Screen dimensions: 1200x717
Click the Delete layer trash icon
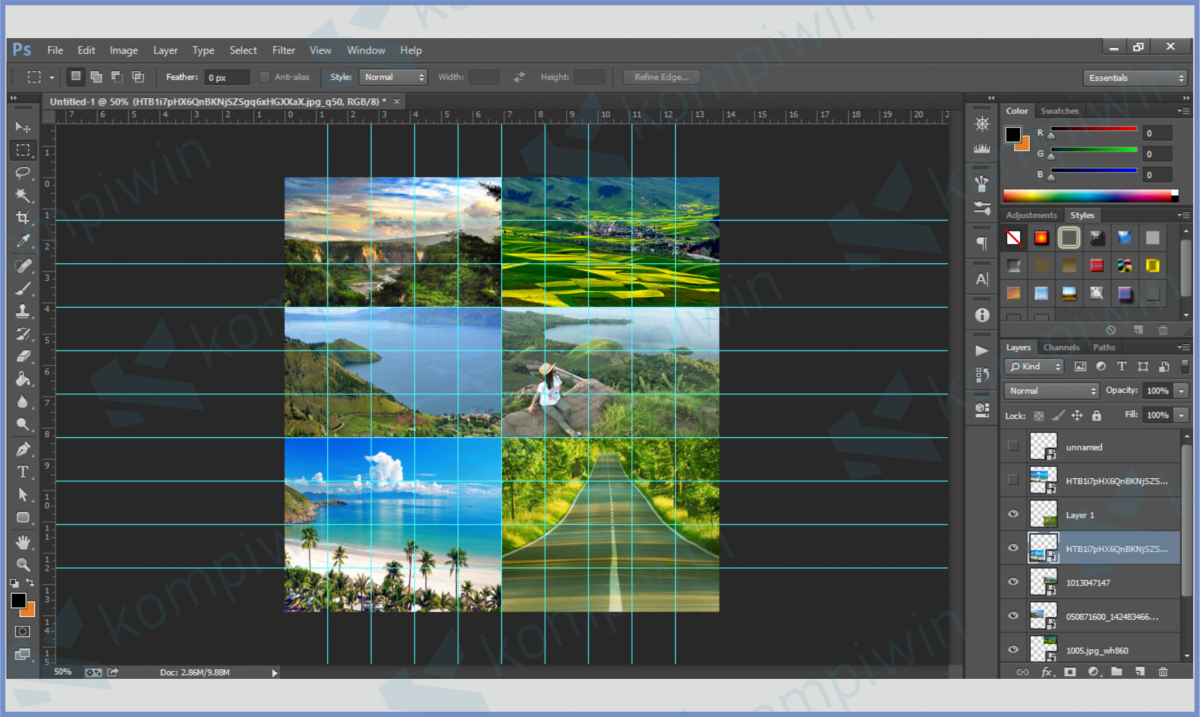1164,671
